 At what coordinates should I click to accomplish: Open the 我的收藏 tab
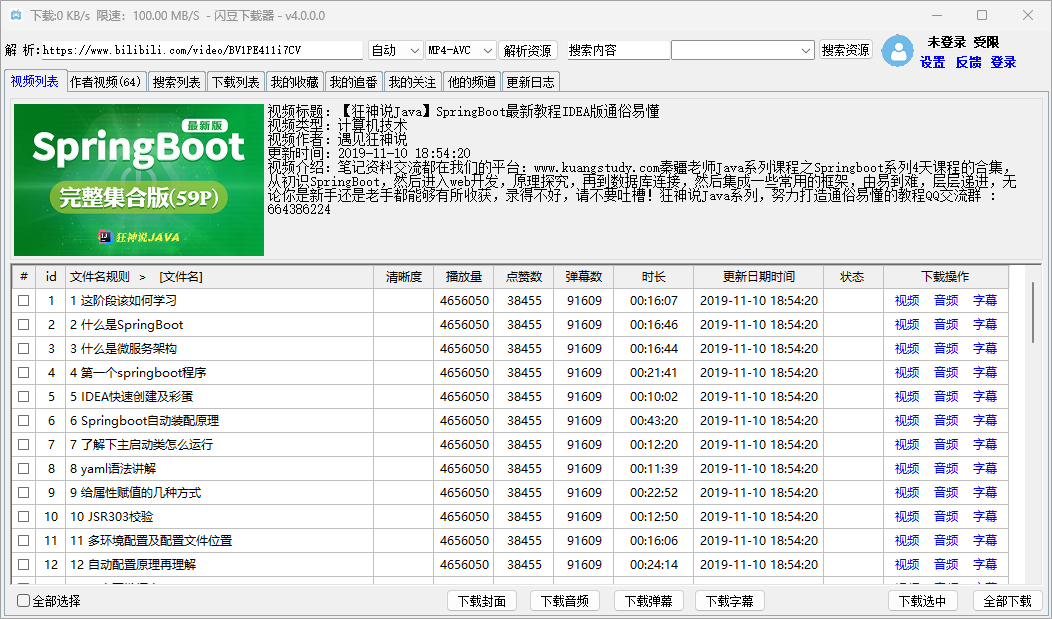coord(295,82)
